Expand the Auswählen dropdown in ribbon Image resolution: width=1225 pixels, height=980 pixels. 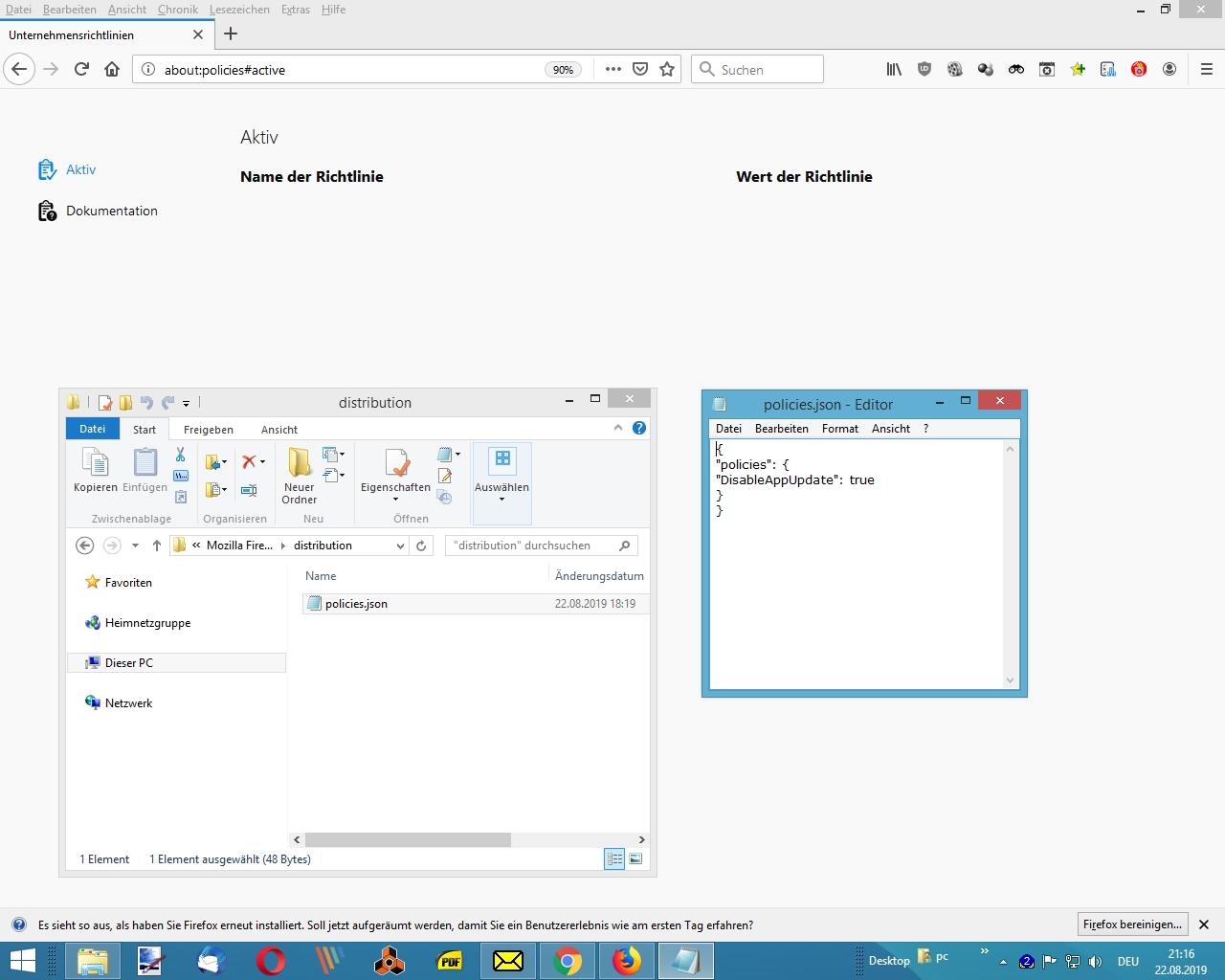coord(501,499)
